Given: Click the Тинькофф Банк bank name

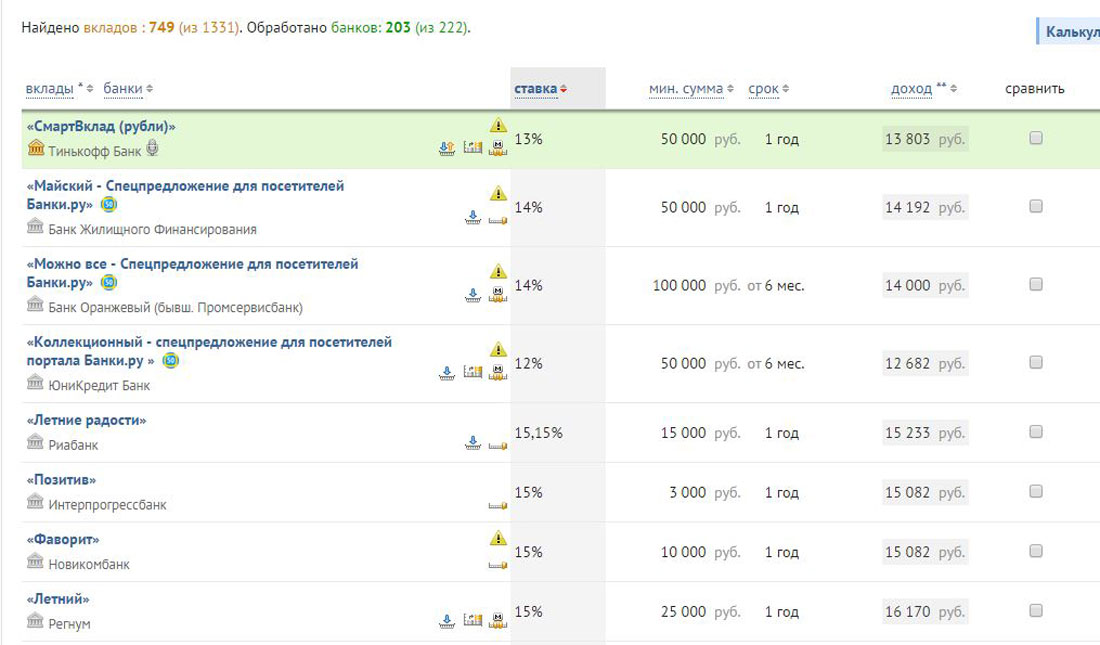Looking at the screenshot, I should pos(95,151).
